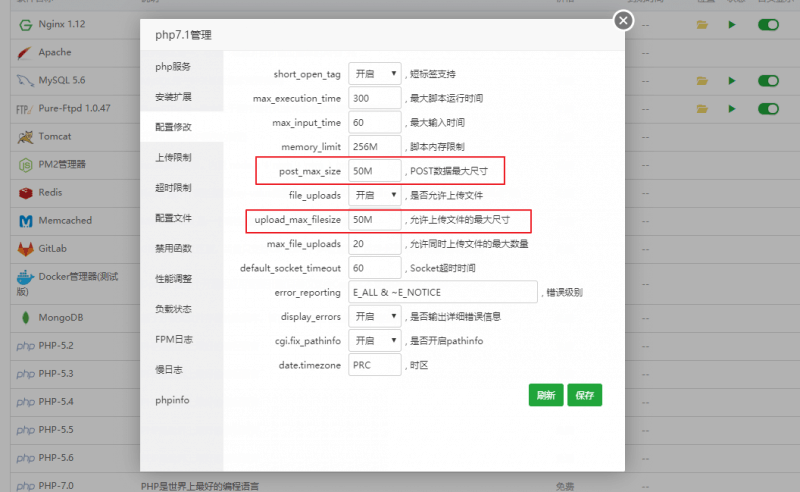Select the 性能调整 tab
This screenshot has width=800, height=492.
point(182,279)
